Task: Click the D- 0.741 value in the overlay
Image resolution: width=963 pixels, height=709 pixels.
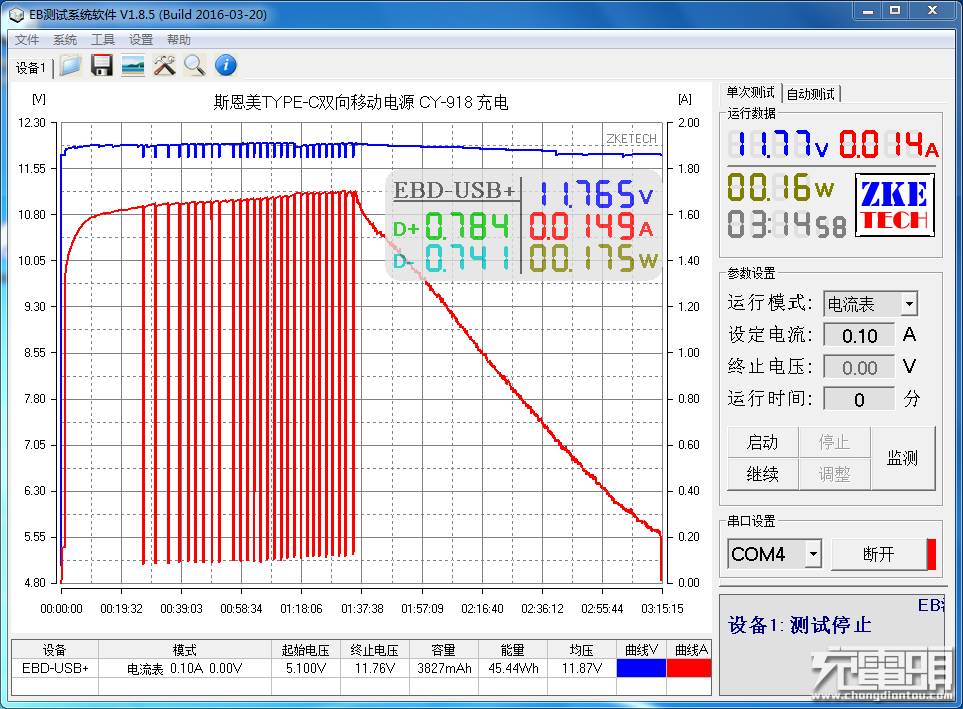Action: point(451,257)
